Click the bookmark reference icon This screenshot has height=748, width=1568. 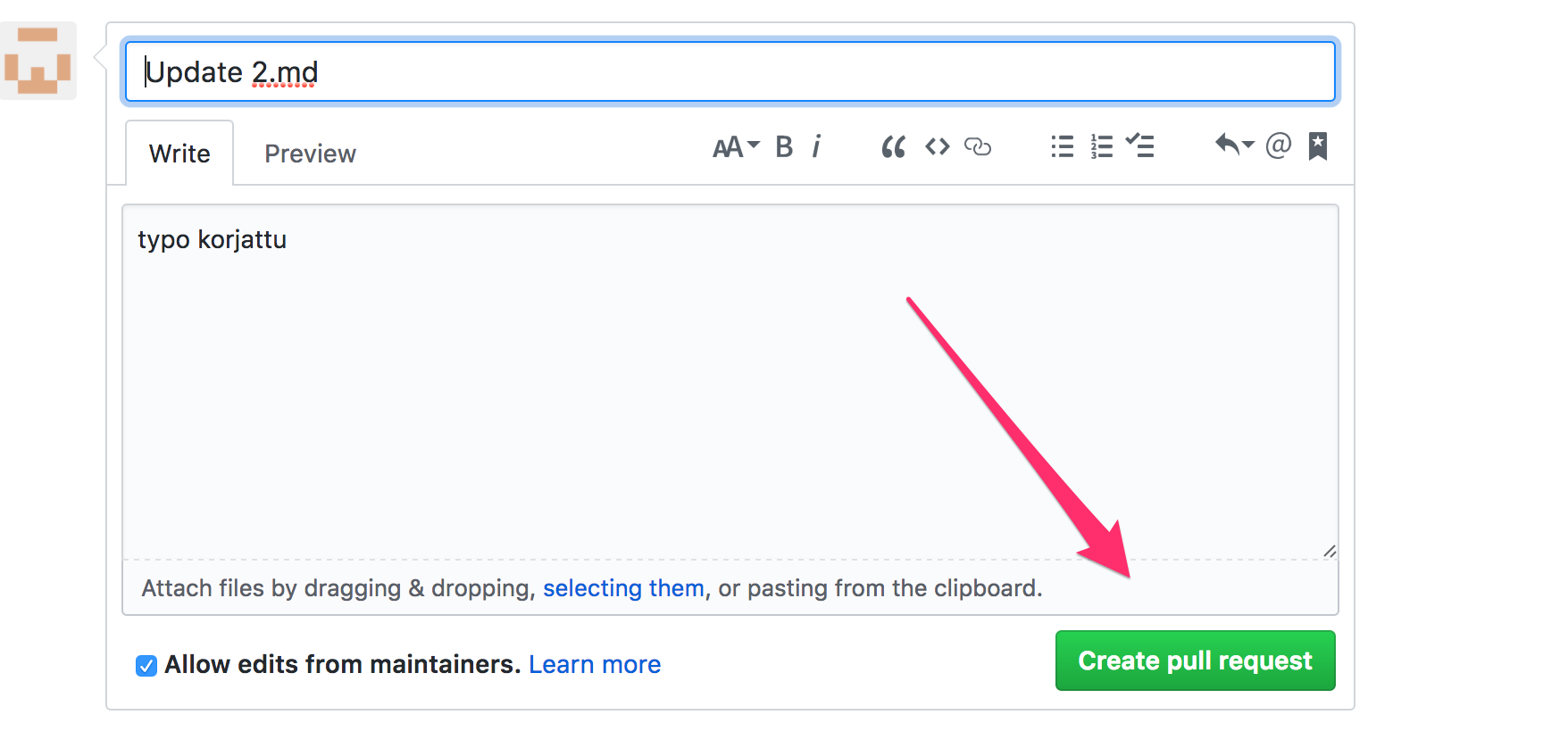tap(1318, 145)
